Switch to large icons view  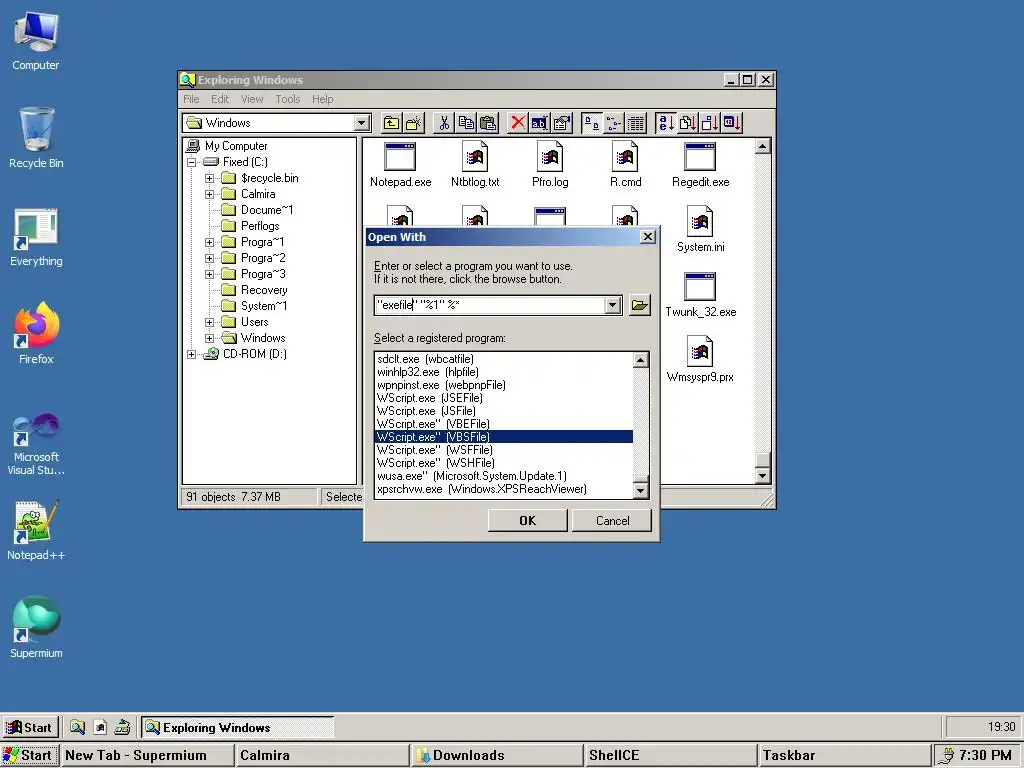592,123
